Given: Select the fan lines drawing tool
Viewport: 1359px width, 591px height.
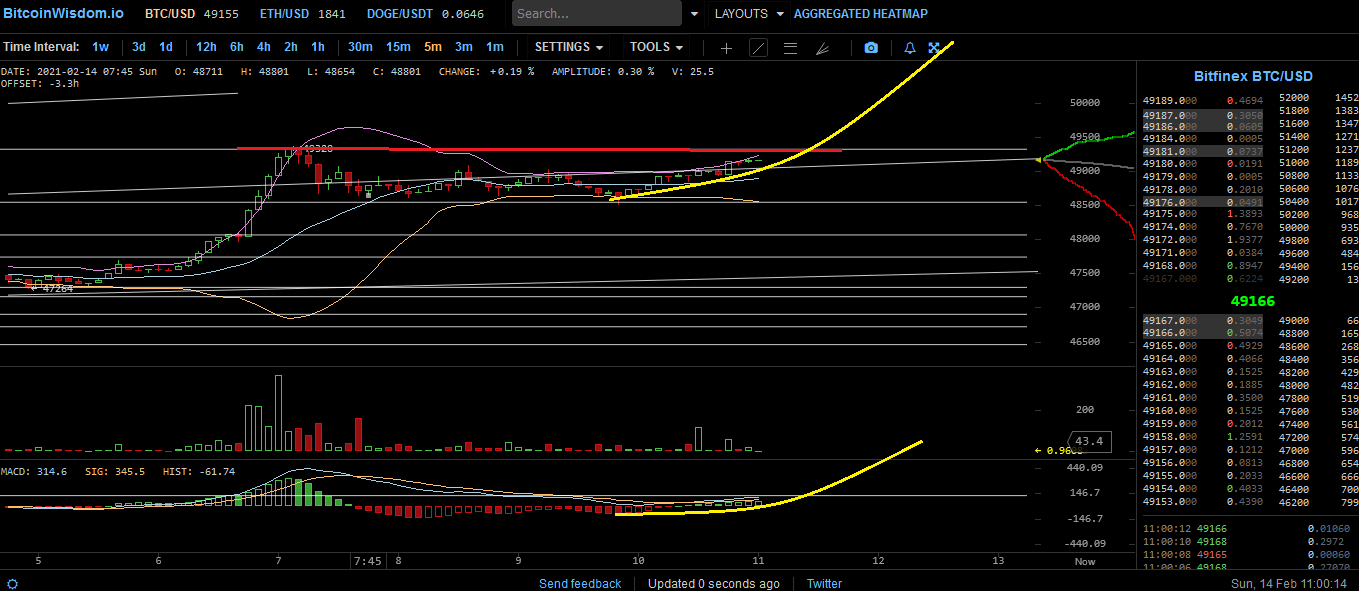Looking at the screenshot, I should [x=822, y=48].
